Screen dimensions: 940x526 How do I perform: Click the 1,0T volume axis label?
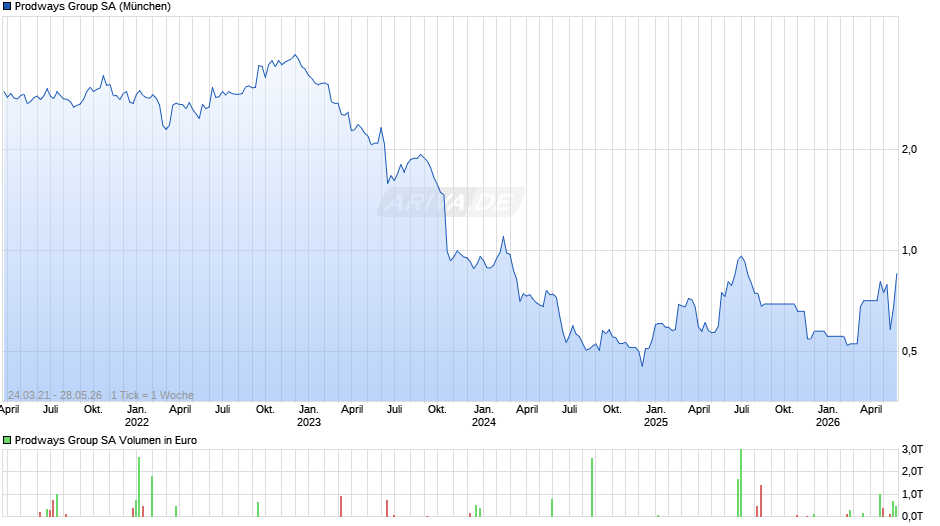pyautogui.click(x=912, y=495)
